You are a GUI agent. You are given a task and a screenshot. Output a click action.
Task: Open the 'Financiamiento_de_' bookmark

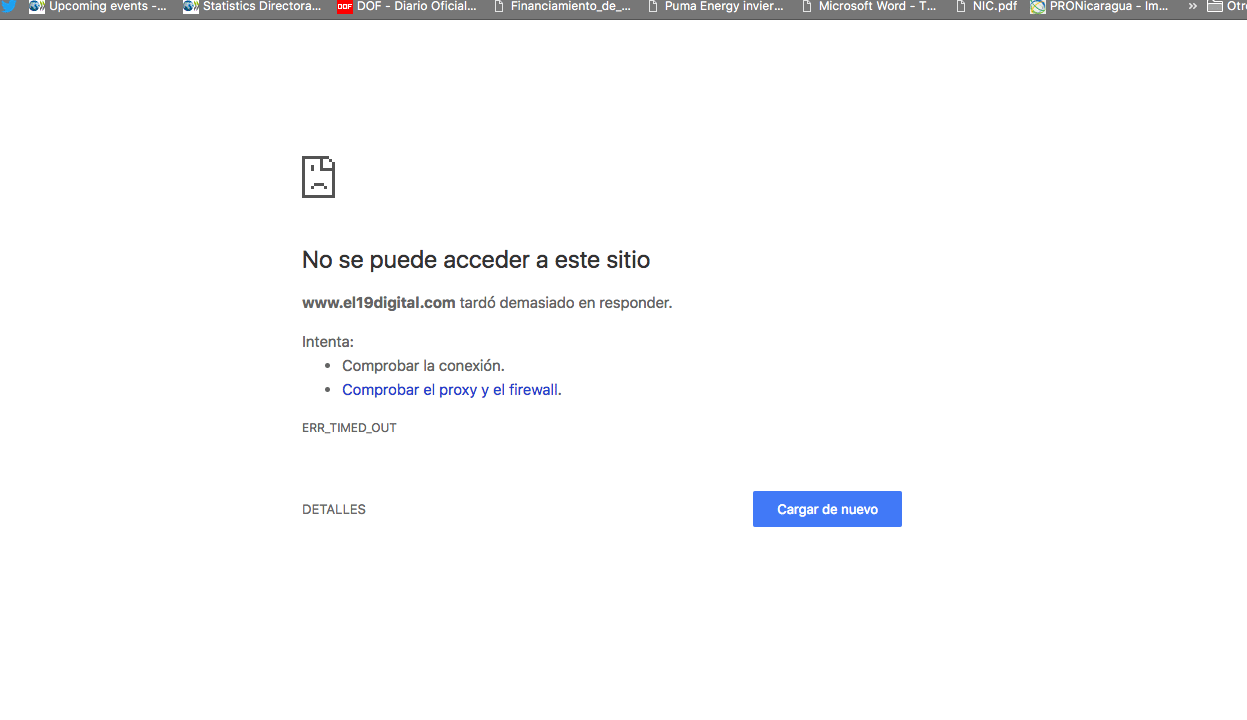tap(562, 6)
